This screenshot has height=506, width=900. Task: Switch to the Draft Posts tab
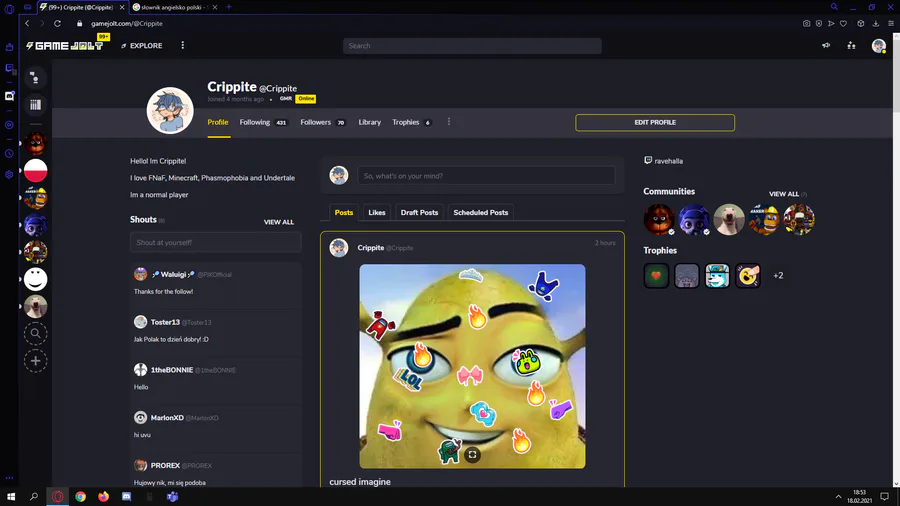(419, 212)
